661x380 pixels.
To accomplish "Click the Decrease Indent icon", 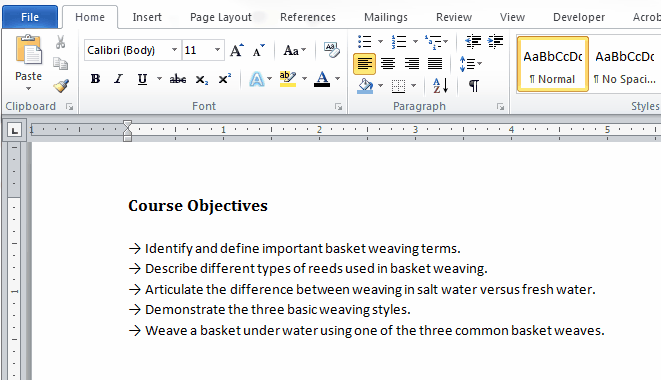I will [x=473, y=41].
